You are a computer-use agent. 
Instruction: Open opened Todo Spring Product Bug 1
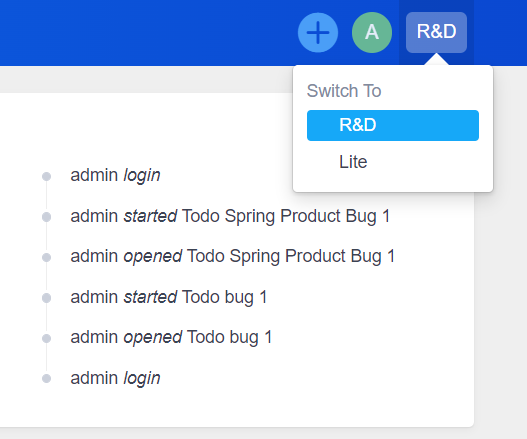[x=233, y=256]
